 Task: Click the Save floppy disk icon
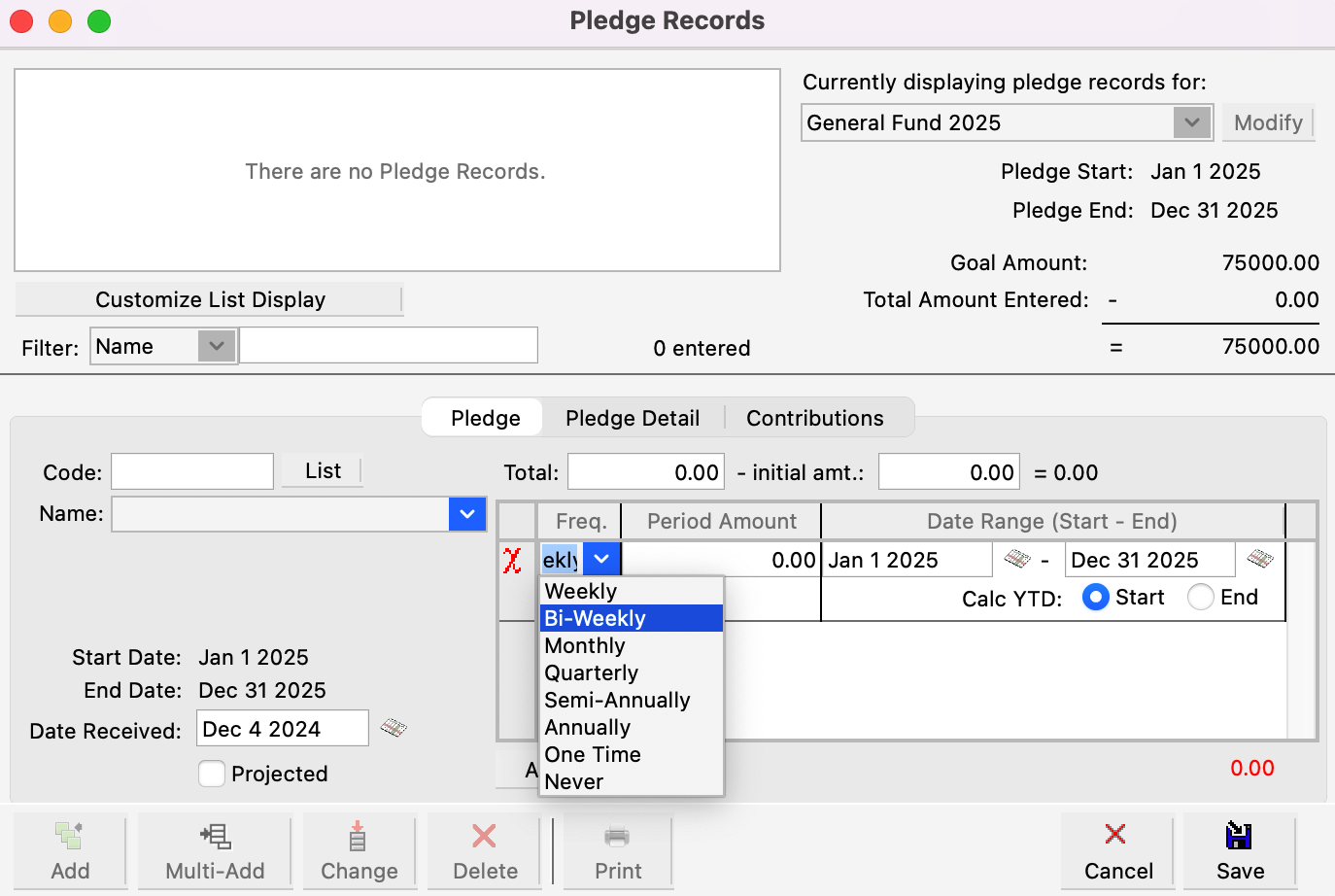pos(1239,836)
